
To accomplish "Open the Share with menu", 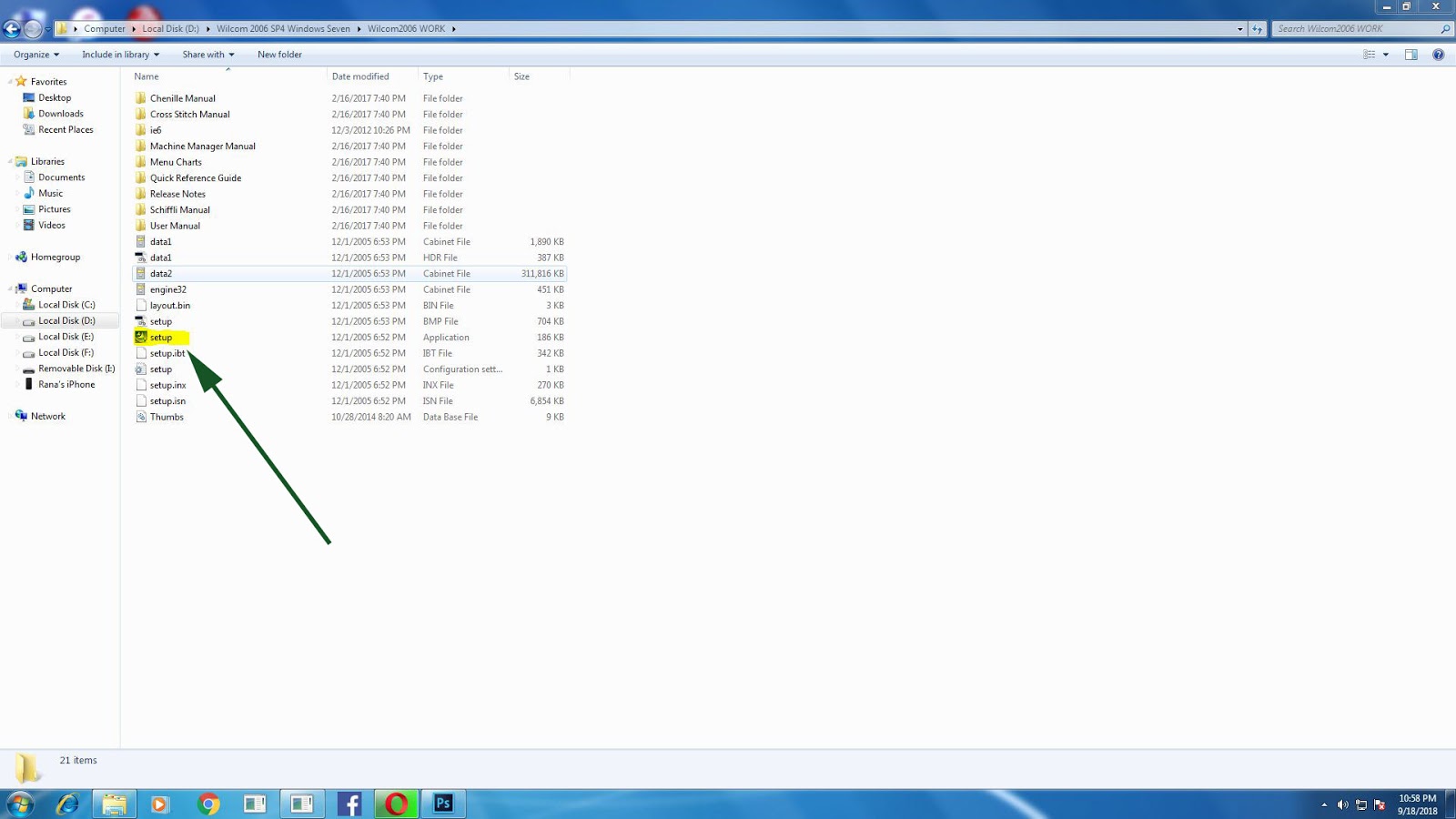I will [x=208, y=55].
